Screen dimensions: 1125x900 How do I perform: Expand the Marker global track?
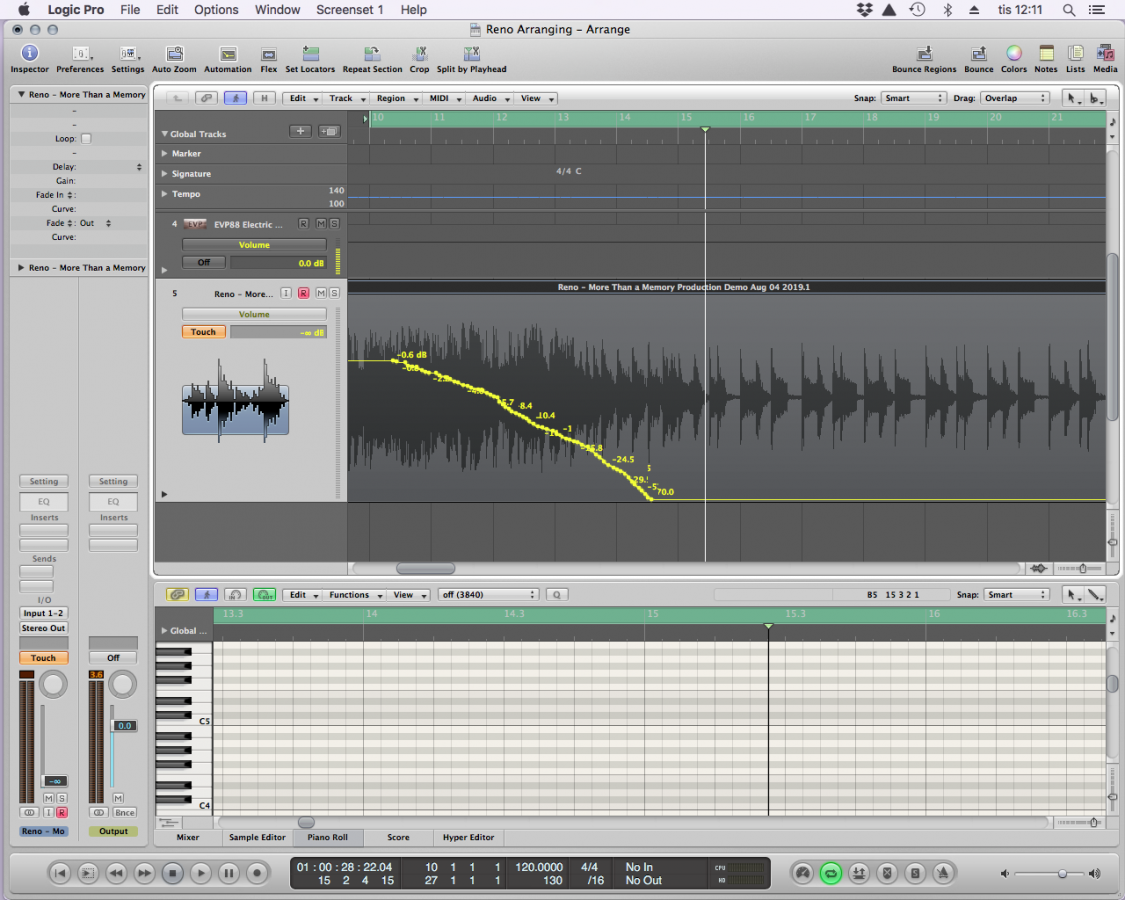pos(165,154)
